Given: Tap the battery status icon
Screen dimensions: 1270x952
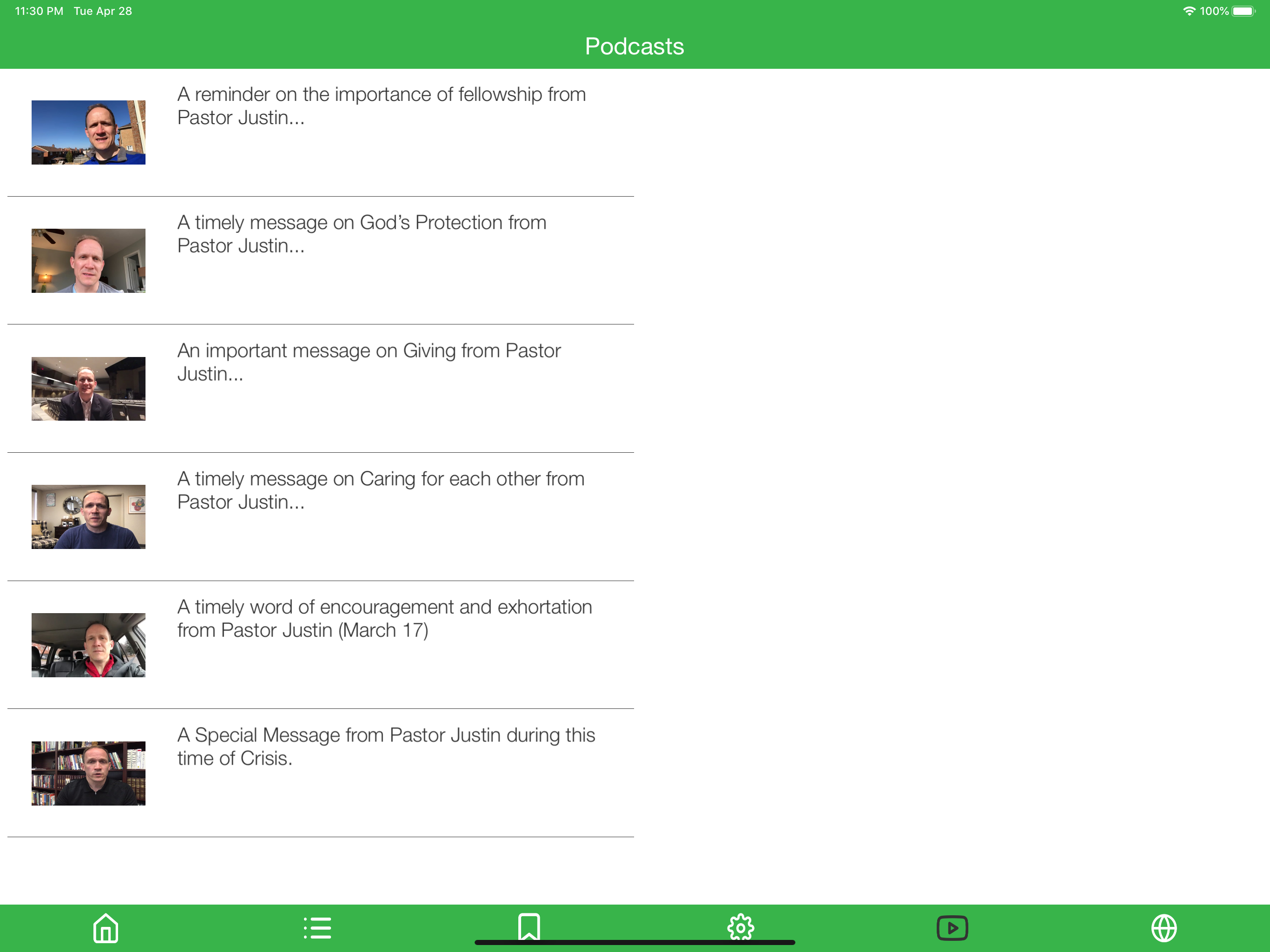Looking at the screenshot, I should click(x=1243, y=12).
